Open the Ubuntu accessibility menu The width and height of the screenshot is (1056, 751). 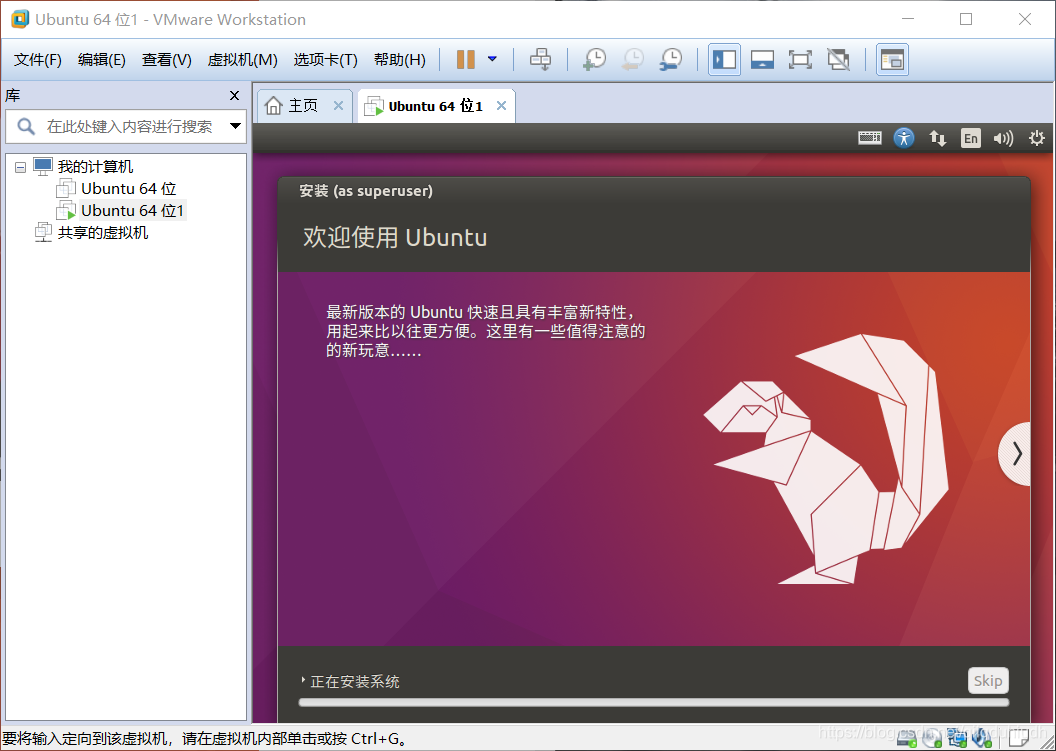click(904, 138)
